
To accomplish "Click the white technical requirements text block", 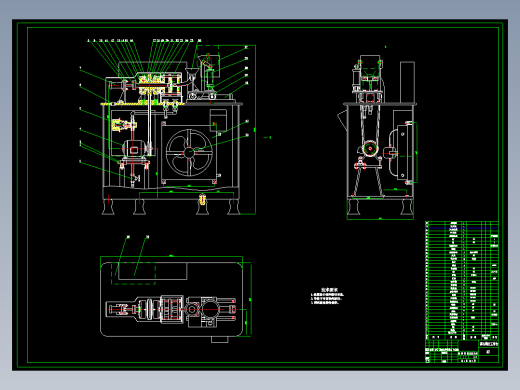I will 327,296.
